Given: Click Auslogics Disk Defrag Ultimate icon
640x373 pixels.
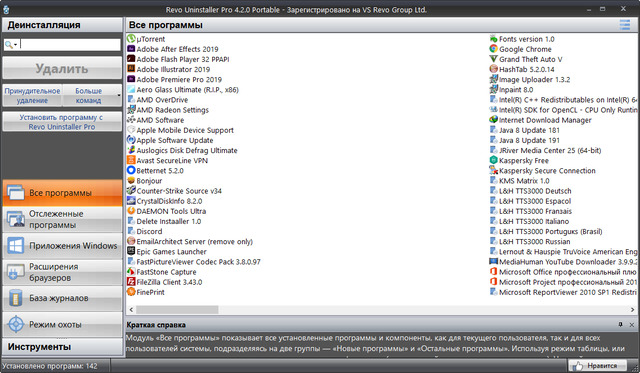Looking at the screenshot, I should tap(131, 150).
